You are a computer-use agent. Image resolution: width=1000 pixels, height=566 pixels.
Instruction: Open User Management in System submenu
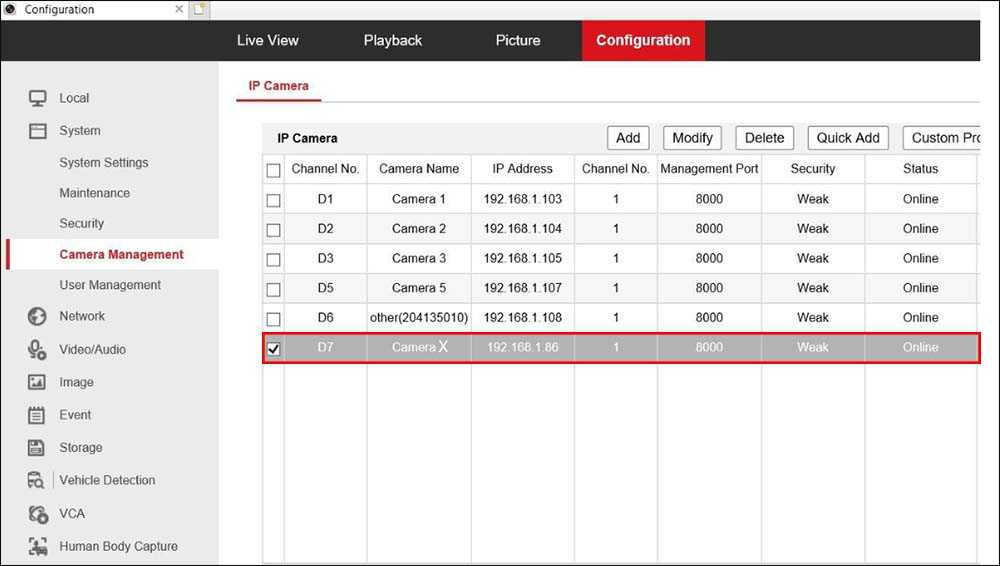[x=110, y=285]
